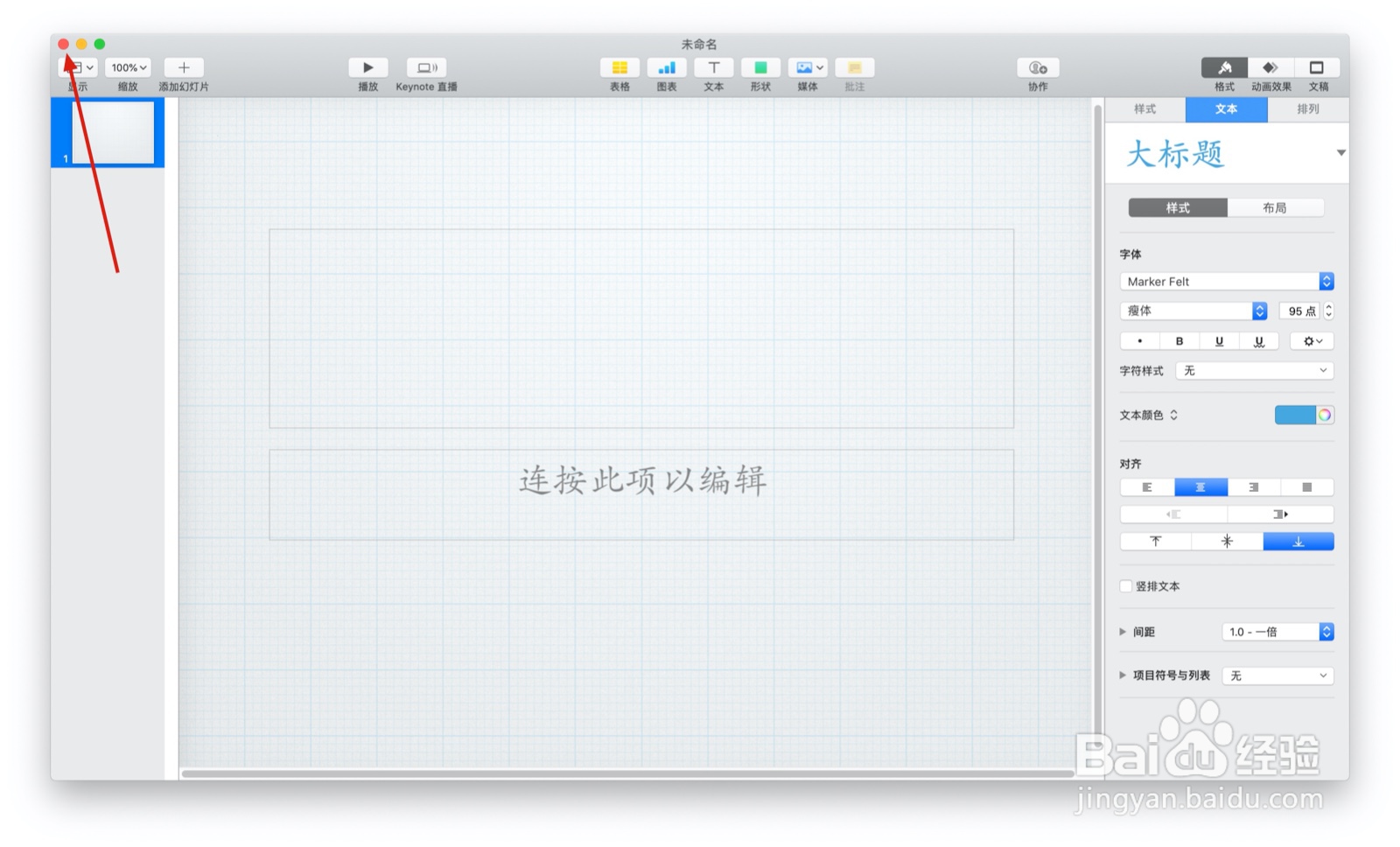
Task: Insert a chart from toolbar
Action: pyautogui.click(x=667, y=67)
